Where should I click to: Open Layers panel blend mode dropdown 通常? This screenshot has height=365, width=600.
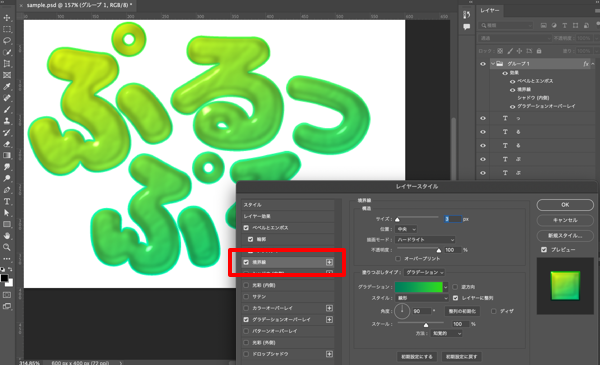(x=515, y=38)
